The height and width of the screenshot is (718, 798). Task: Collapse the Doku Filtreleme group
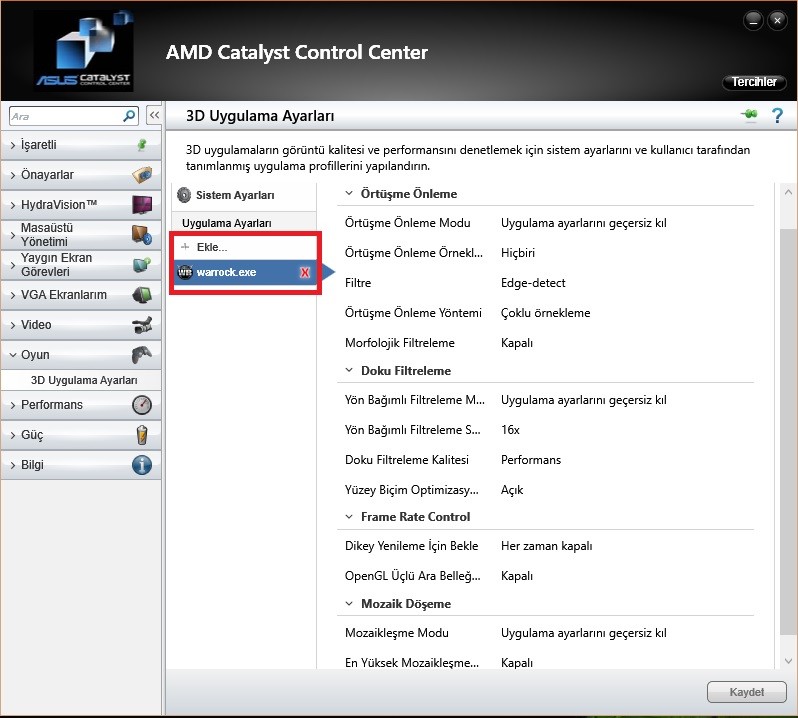[349, 370]
